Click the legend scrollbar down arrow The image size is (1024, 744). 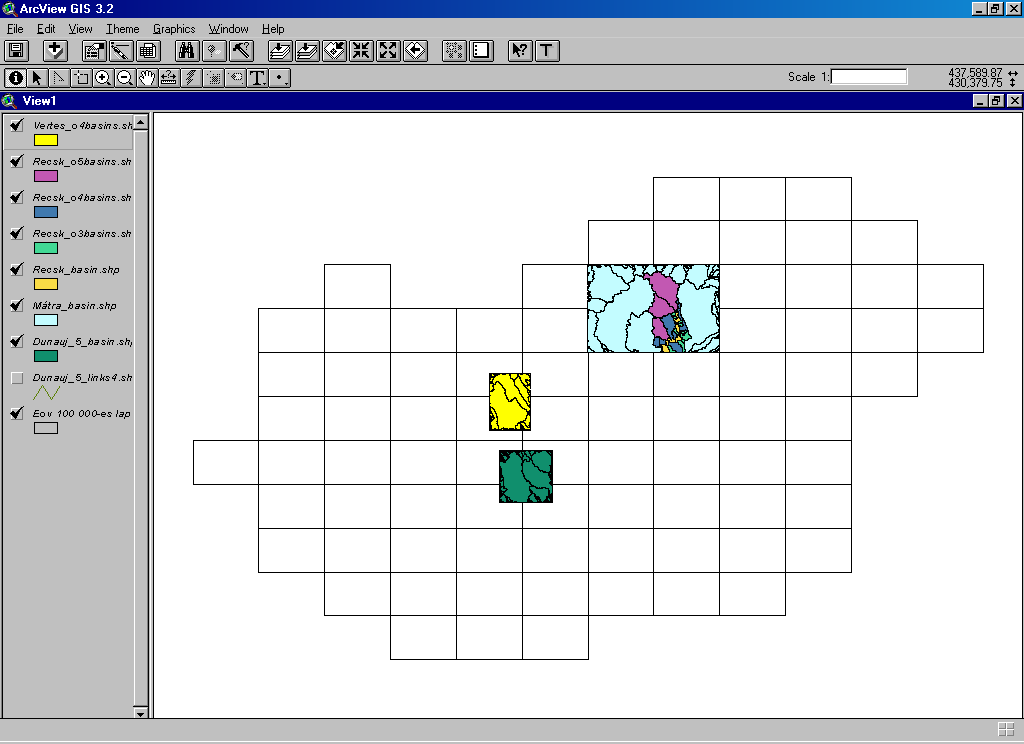coord(141,713)
